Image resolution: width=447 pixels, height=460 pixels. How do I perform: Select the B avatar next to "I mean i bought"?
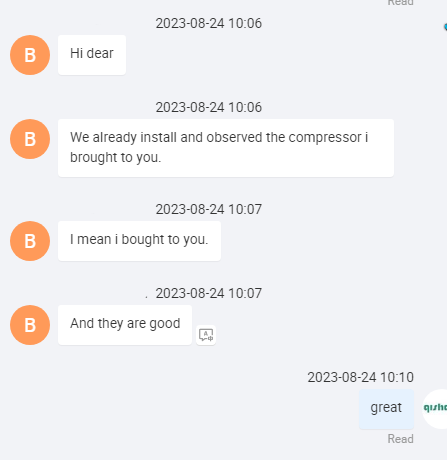tap(30, 241)
